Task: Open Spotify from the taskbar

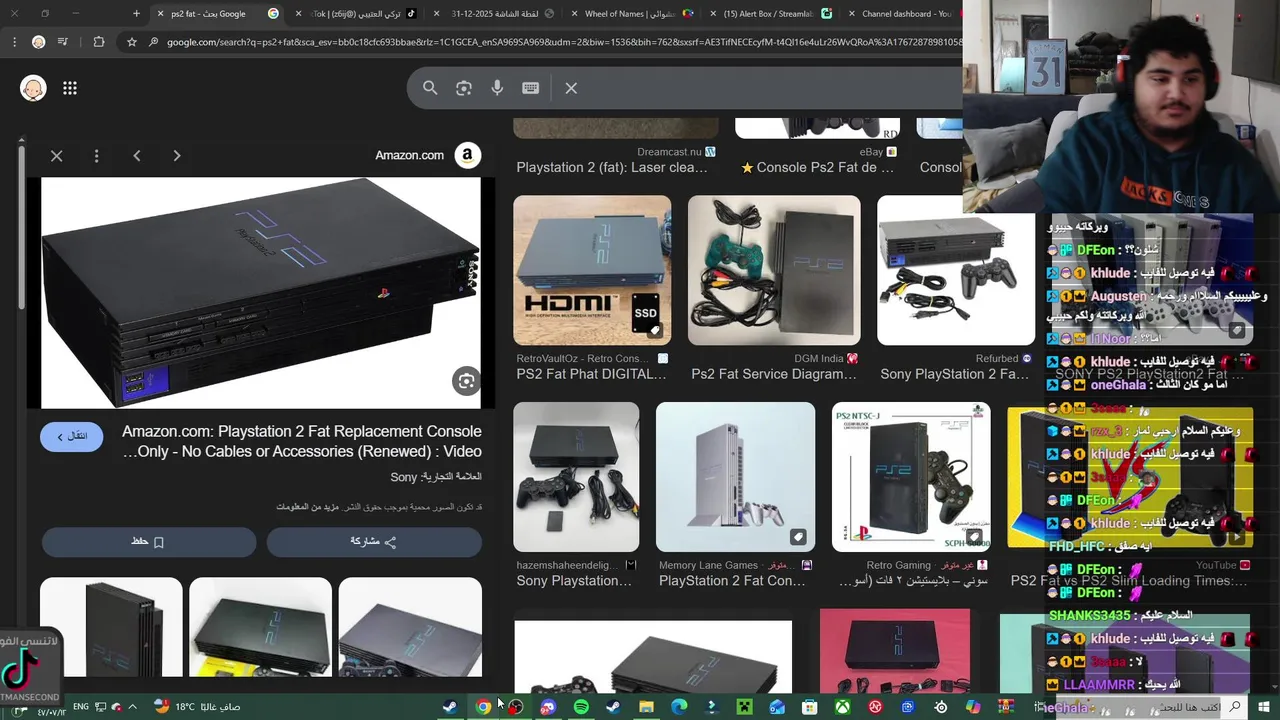Action: [581, 707]
